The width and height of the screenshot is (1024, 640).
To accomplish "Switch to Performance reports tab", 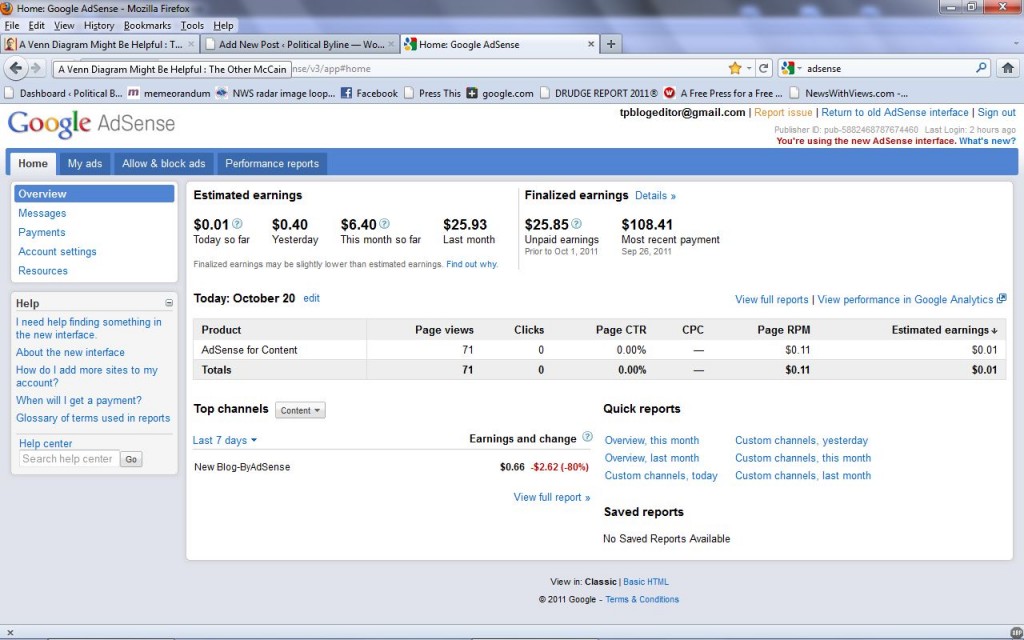I will [x=272, y=163].
